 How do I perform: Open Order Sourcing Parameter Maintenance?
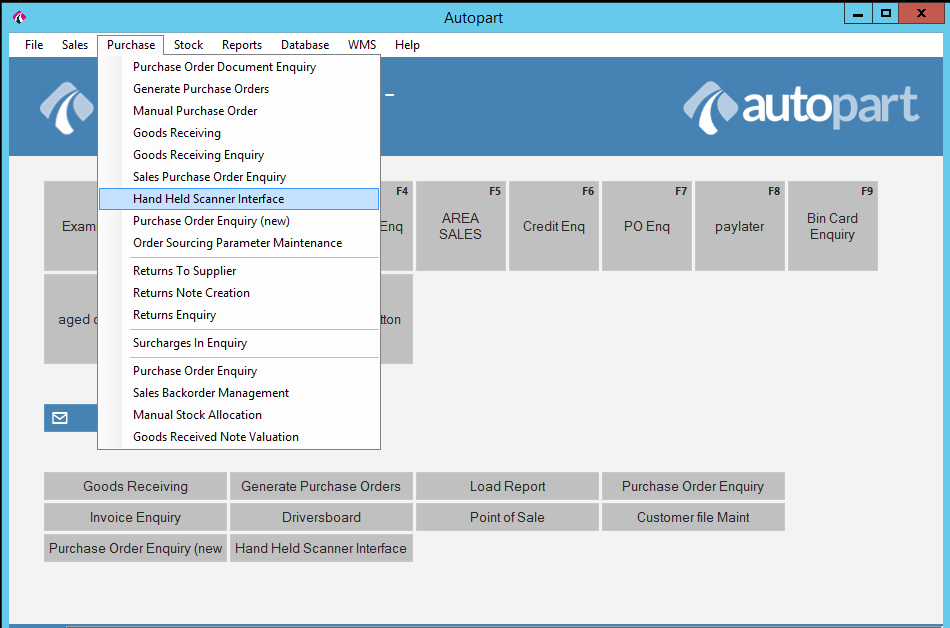239,243
